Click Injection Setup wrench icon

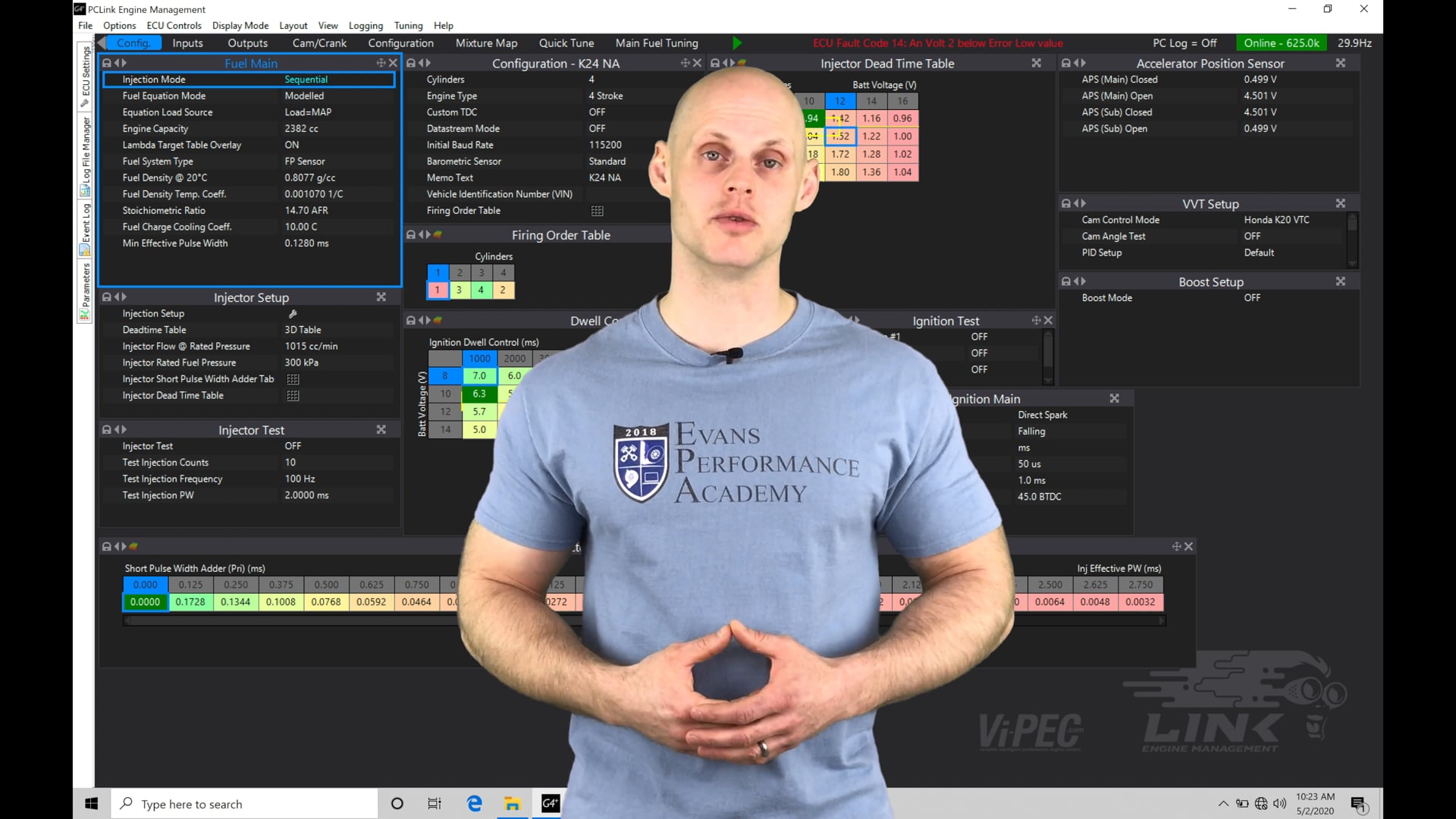293,314
